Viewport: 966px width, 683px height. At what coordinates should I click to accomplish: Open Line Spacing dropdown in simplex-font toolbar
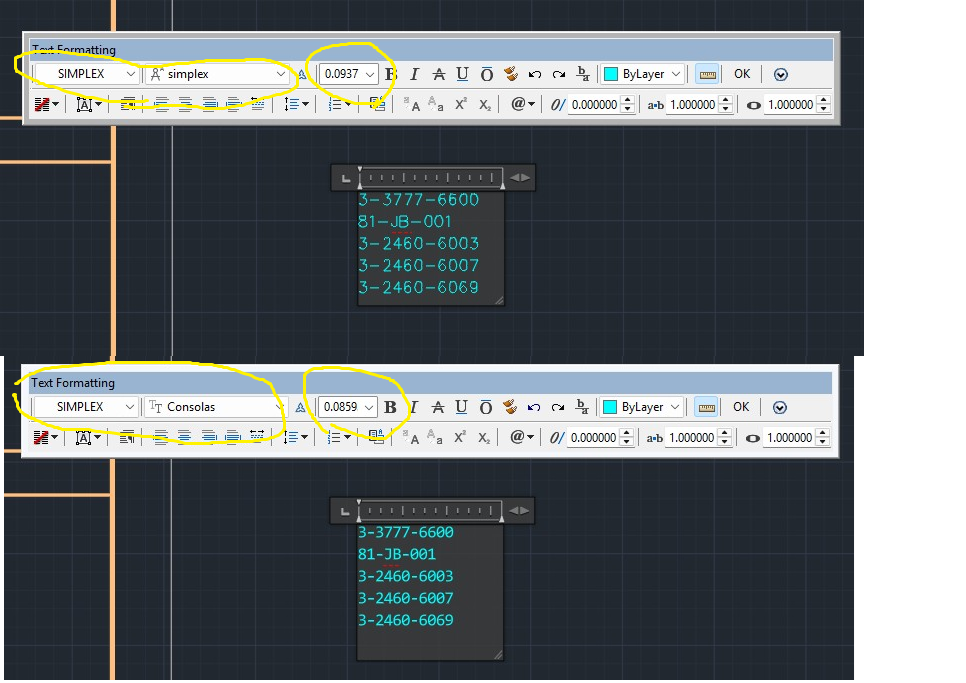coord(296,105)
